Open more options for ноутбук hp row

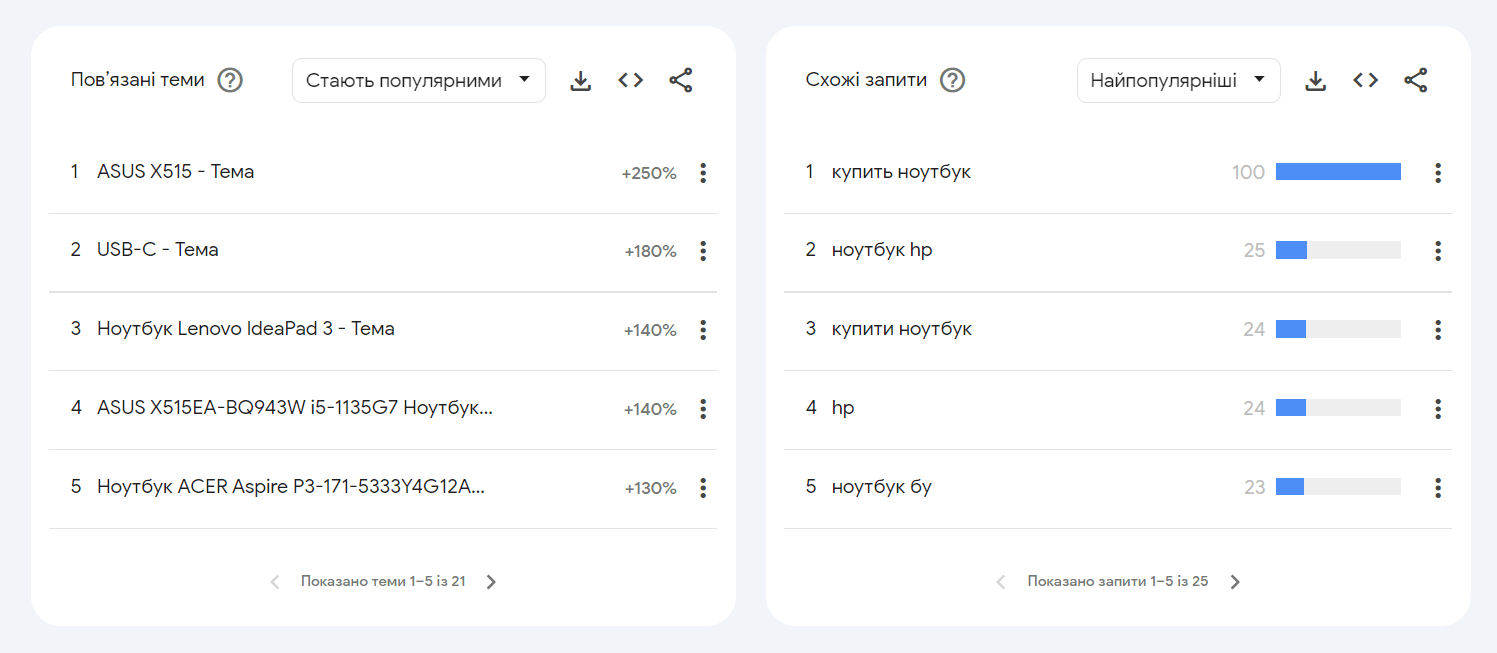click(x=1438, y=251)
